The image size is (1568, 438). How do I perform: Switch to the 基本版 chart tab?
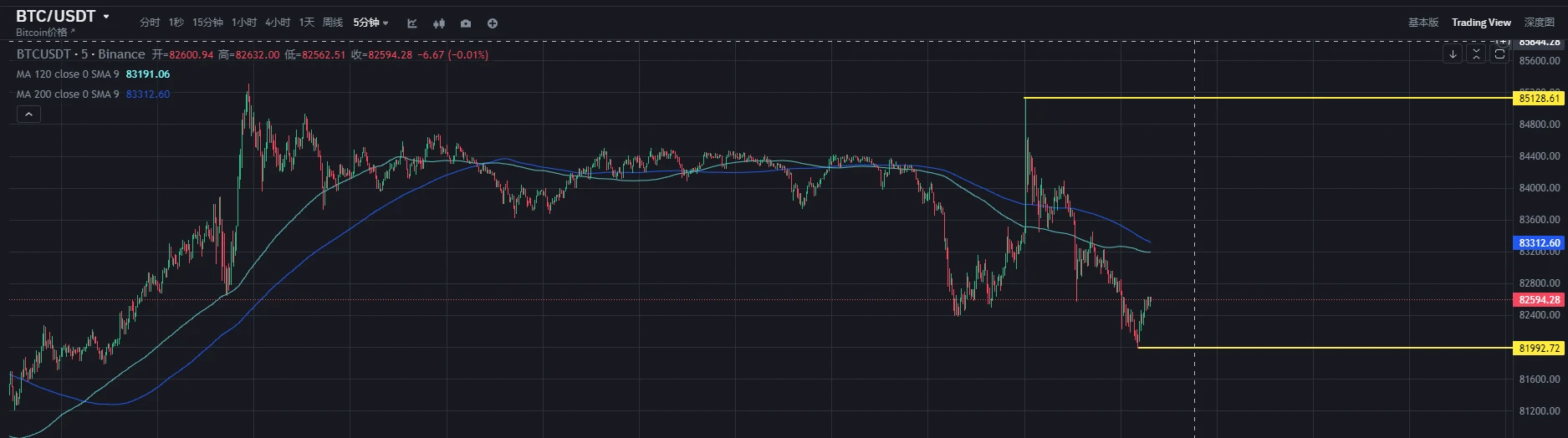point(1422,23)
